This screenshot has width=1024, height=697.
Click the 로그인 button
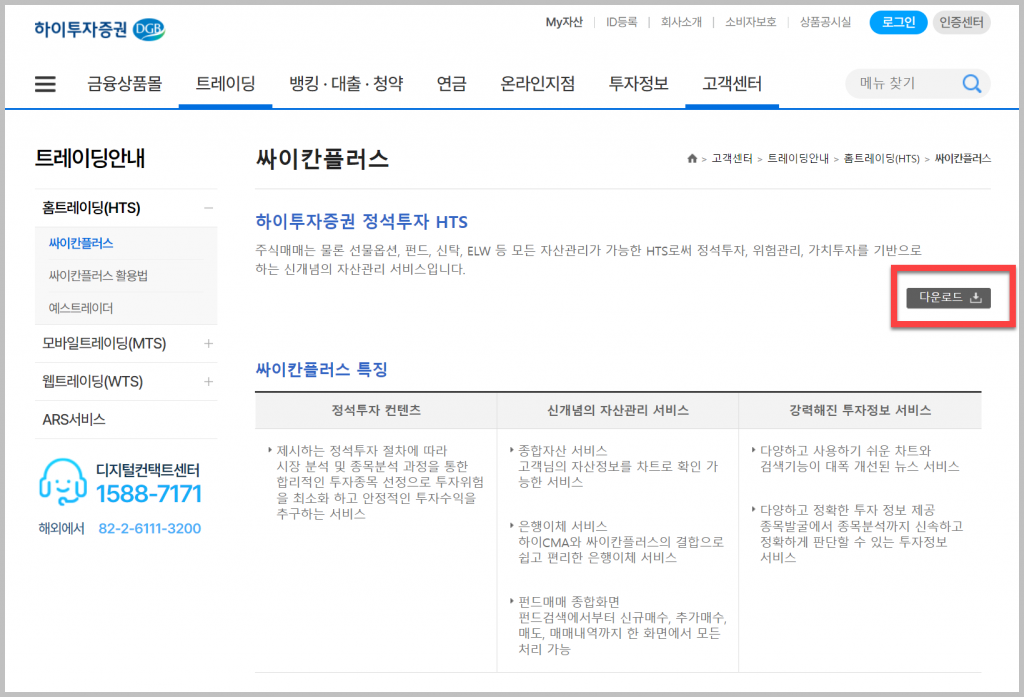click(898, 22)
